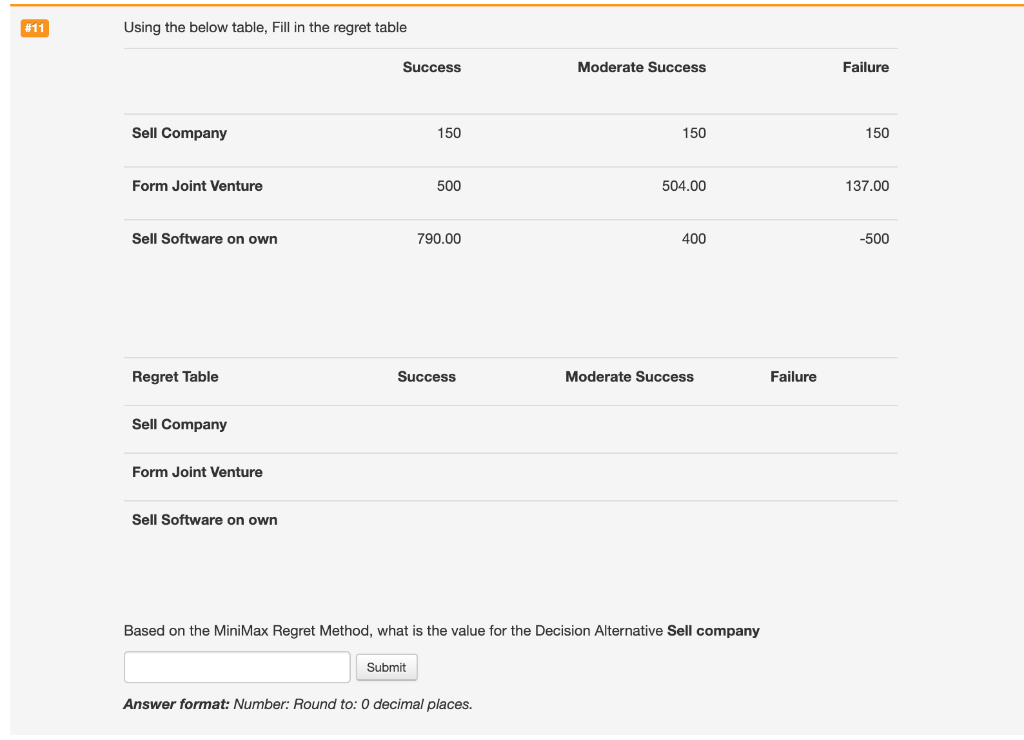The height and width of the screenshot is (740, 1024).
Task: Focus the answer input field
Action: [237, 667]
